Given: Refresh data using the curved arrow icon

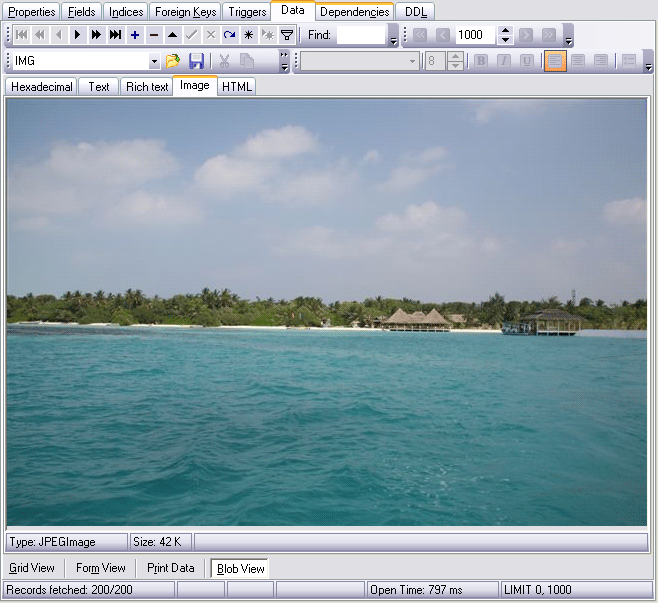Looking at the screenshot, I should click(229, 35).
